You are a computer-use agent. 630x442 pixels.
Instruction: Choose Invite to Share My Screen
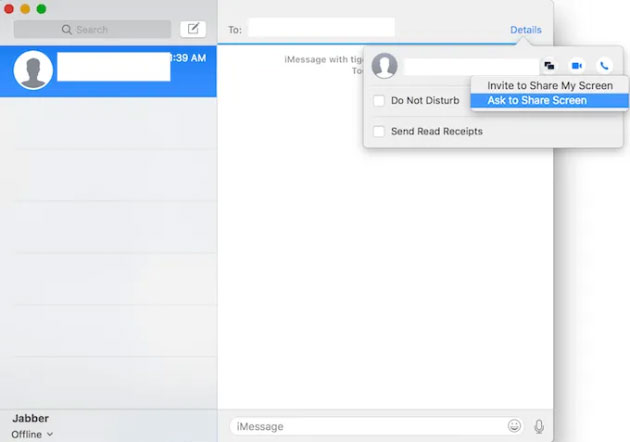[550, 86]
